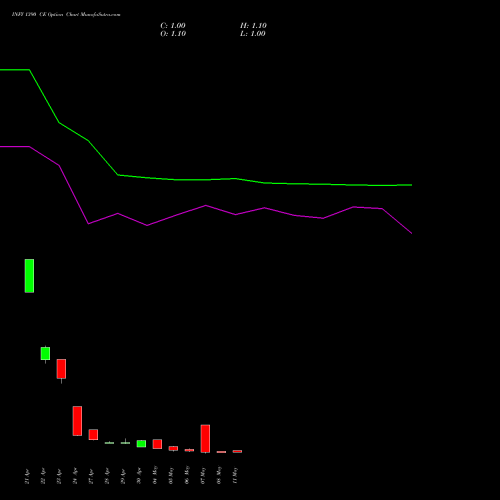The height and width of the screenshot is (500, 500).
Task: Select the 11 May date label
Action: [x=235, y=475]
